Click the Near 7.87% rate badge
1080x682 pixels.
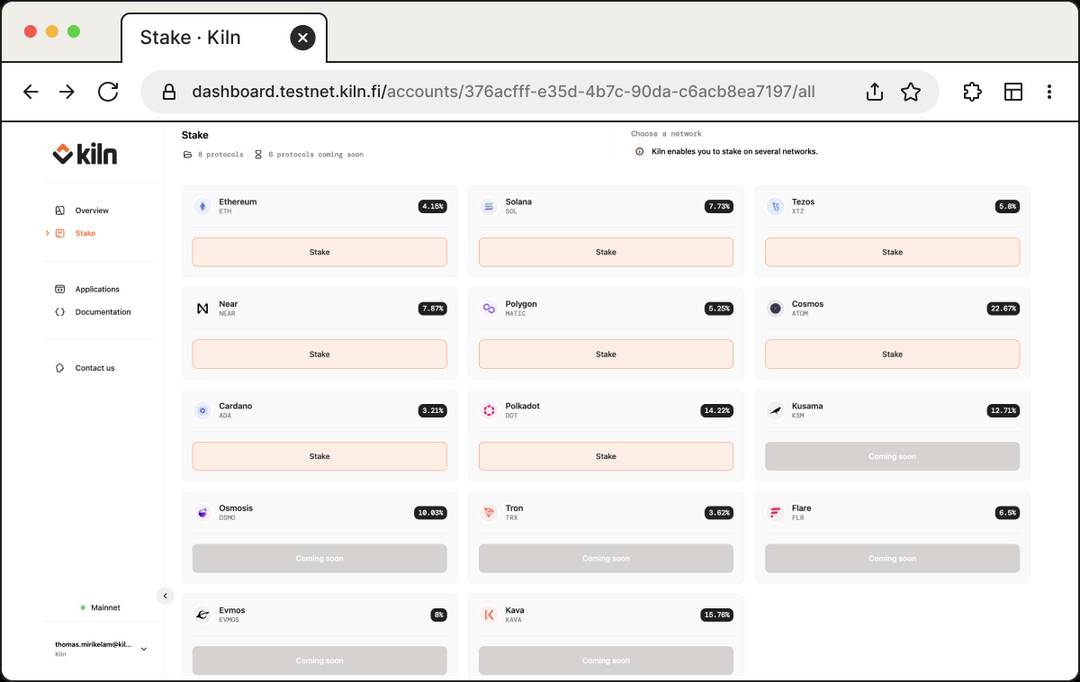[433, 308]
